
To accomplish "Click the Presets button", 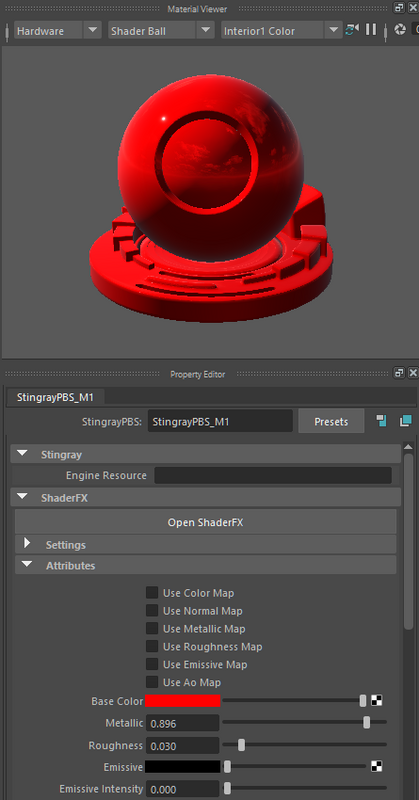I will (331, 421).
